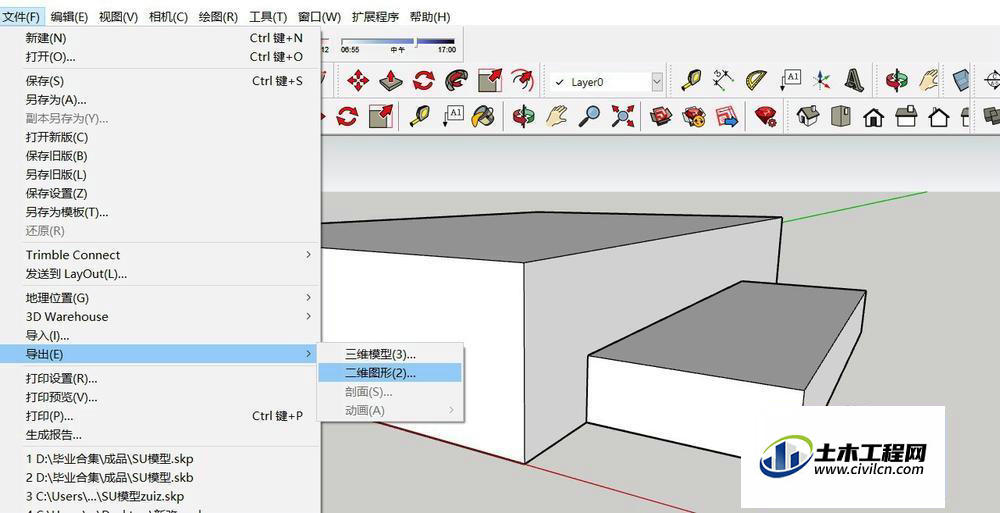Viewport: 1000px width, 513px height.
Task: Switch to Back view house icon
Action: click(x=939, y=116)
